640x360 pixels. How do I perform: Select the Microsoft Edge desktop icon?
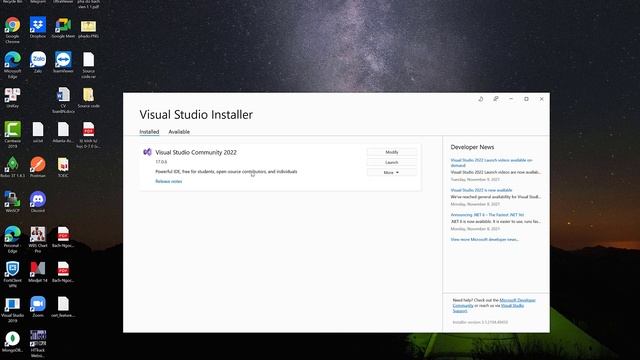[x=12, y=65]
